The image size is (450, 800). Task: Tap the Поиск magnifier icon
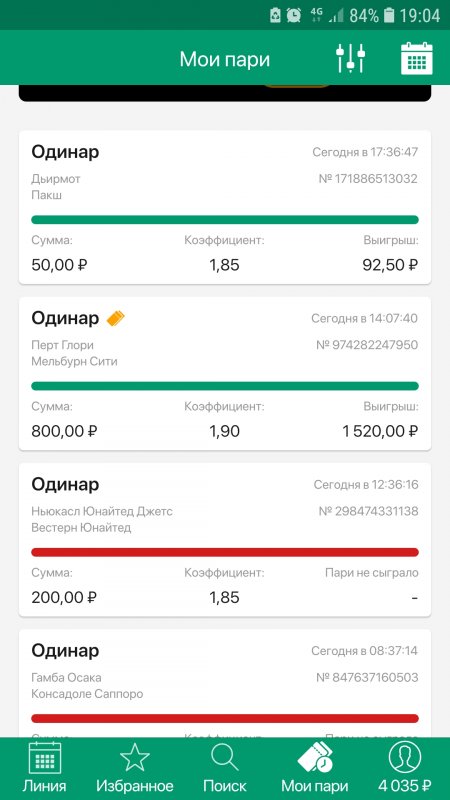tap(225, 758)
